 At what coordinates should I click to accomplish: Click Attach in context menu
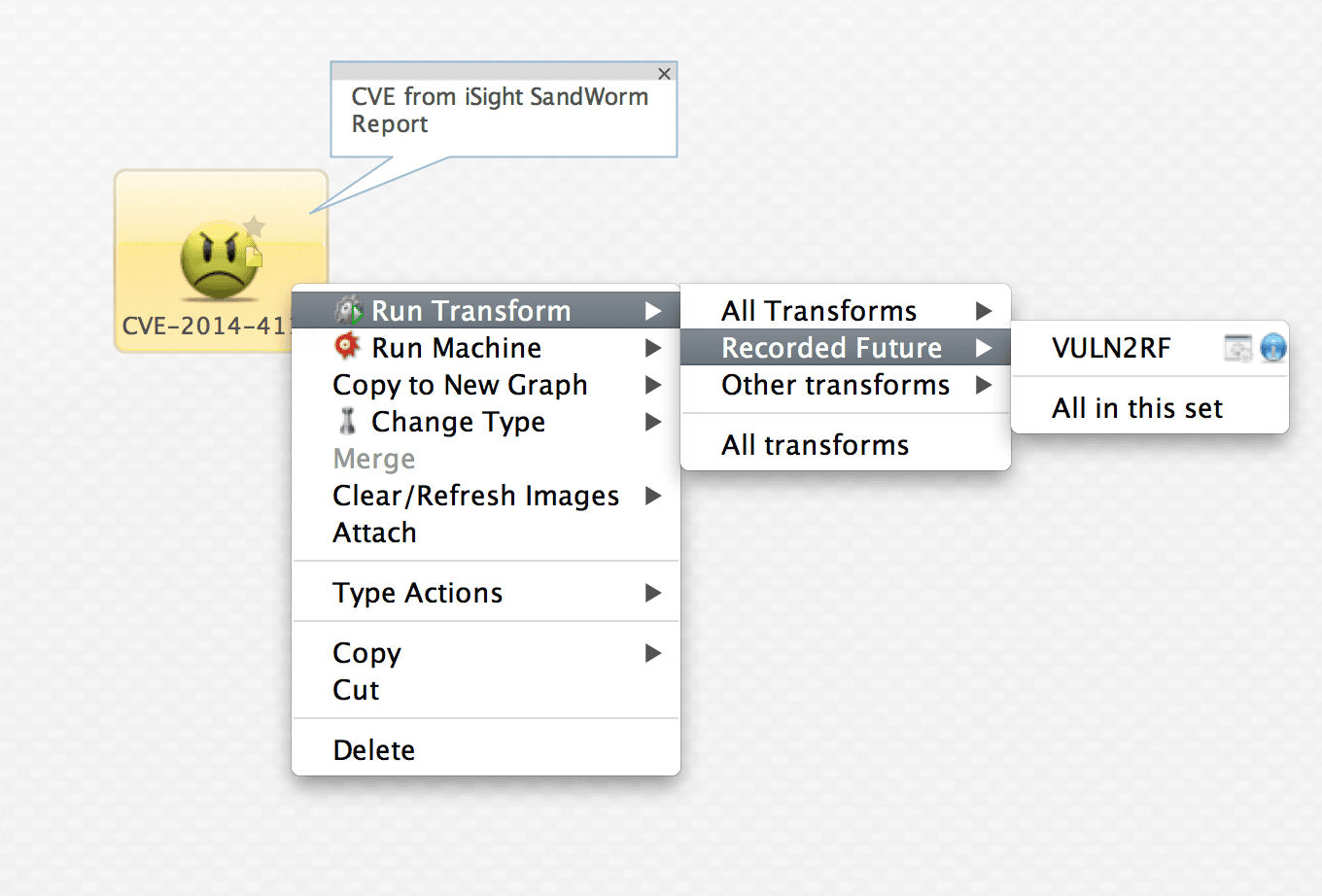pos(486,532)
